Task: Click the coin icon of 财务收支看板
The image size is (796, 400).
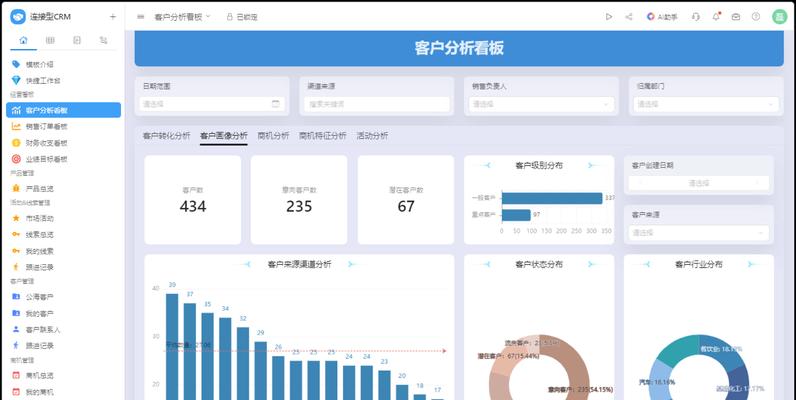Action: pos(16,143)
